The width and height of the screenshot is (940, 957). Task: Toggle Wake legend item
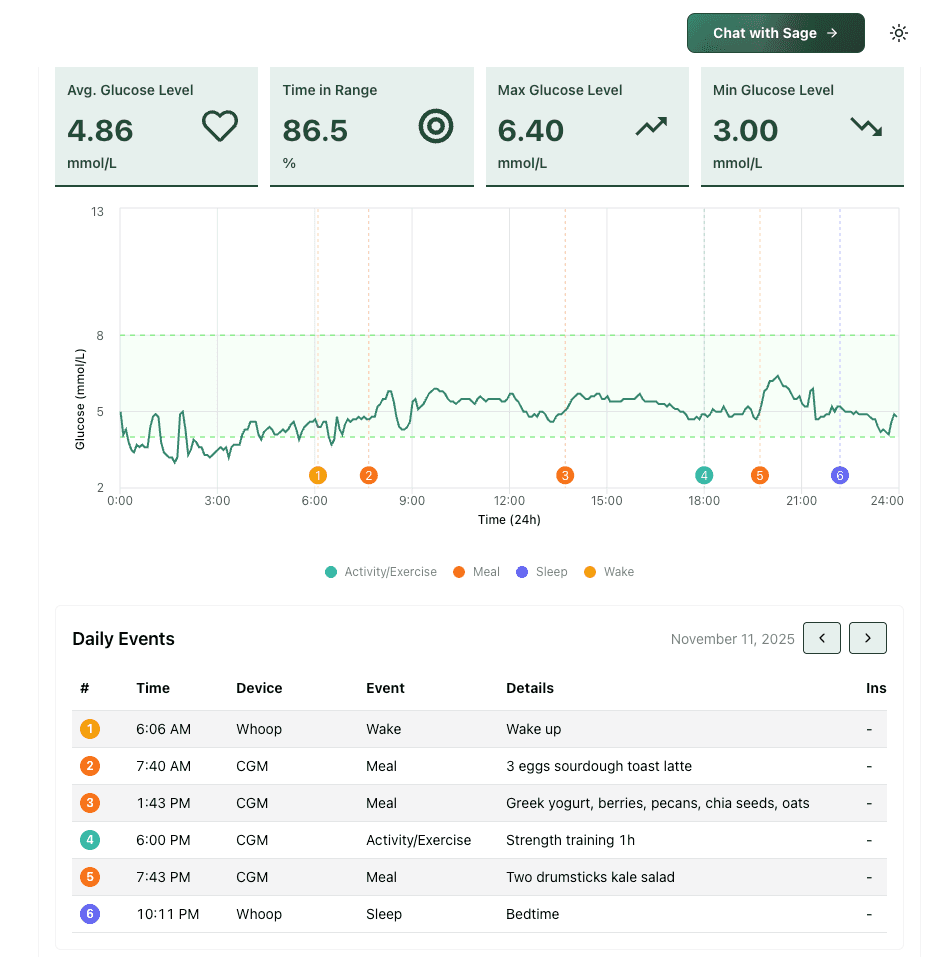(x=609, y=572)
